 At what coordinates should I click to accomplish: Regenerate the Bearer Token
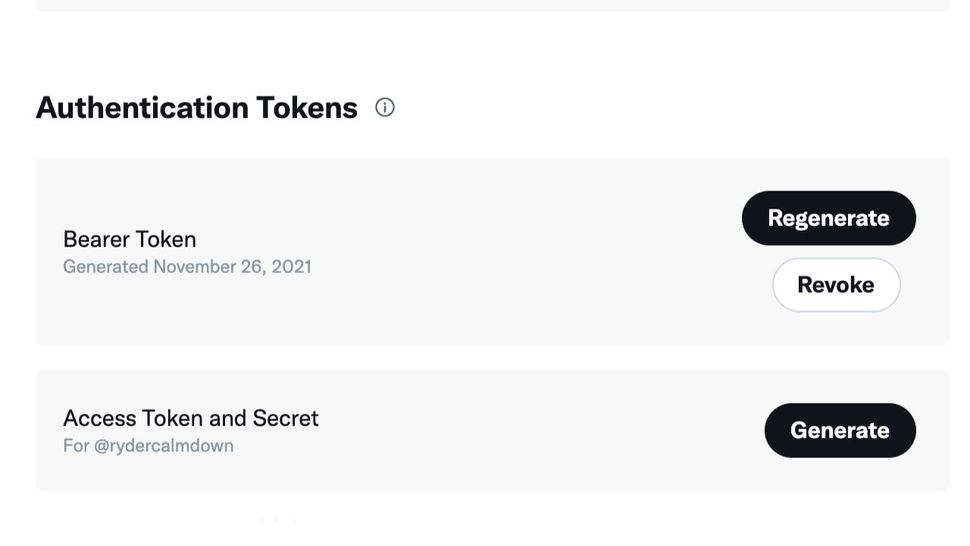828,218
